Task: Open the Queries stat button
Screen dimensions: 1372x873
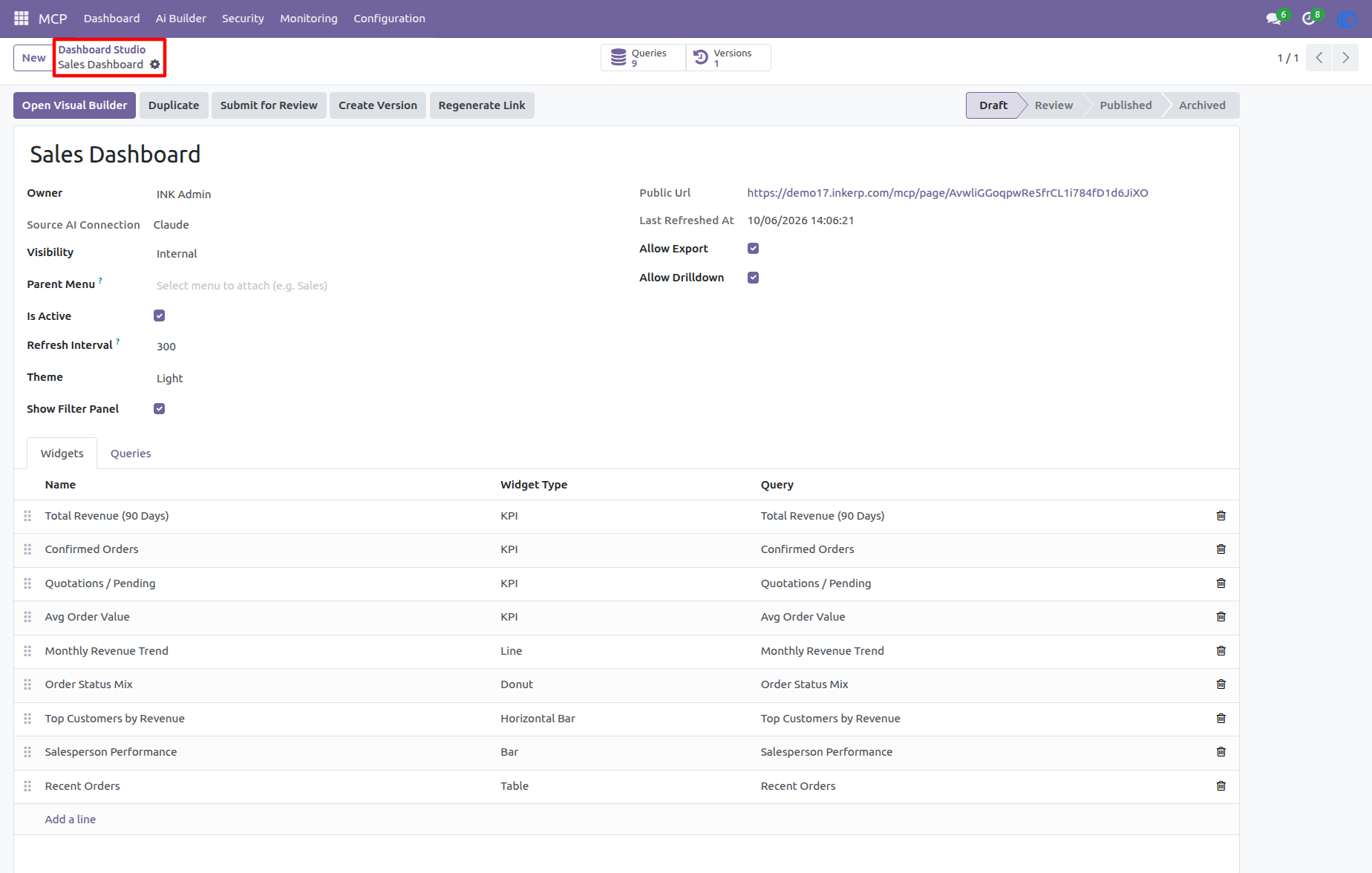Action: 643,57
